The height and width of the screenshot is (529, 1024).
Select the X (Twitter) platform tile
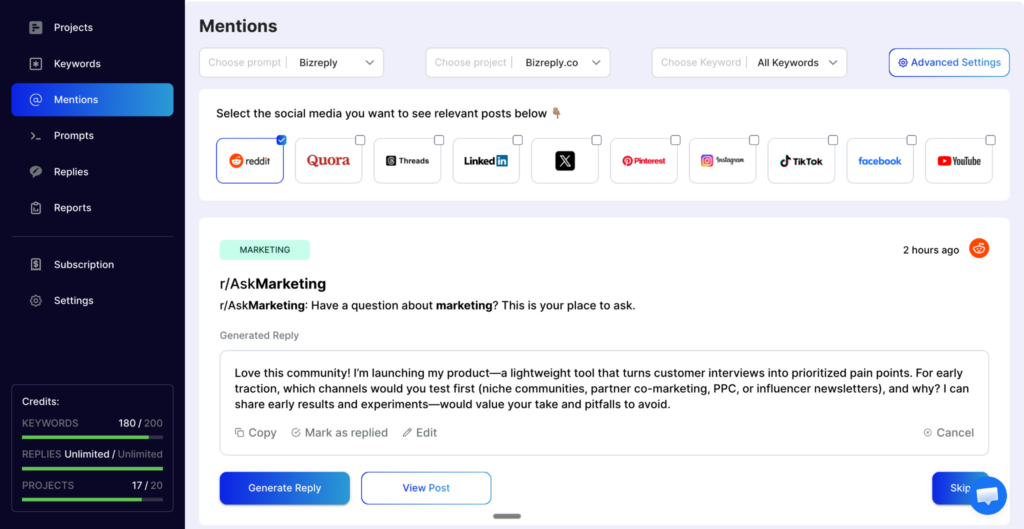click(565, 161)
